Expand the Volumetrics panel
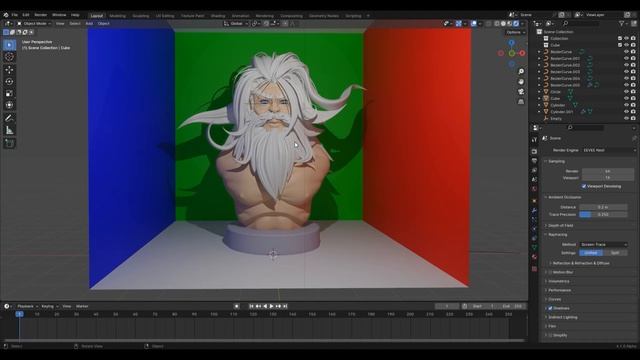 [x=559, y=281]
